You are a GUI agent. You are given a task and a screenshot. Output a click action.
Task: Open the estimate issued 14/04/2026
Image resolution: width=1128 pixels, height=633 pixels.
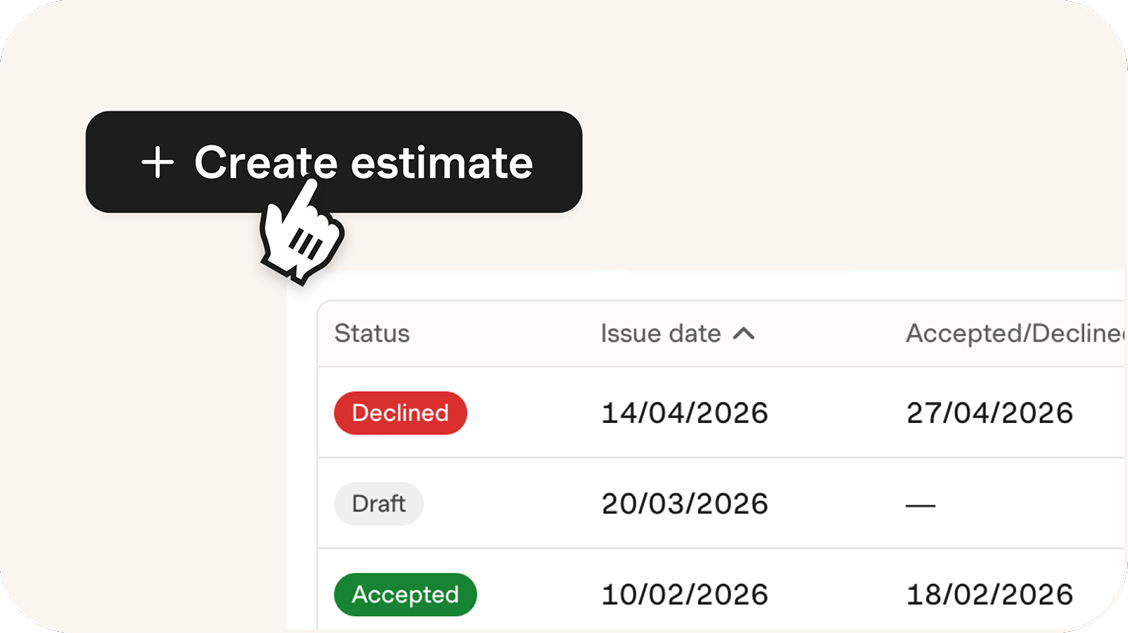684,413
